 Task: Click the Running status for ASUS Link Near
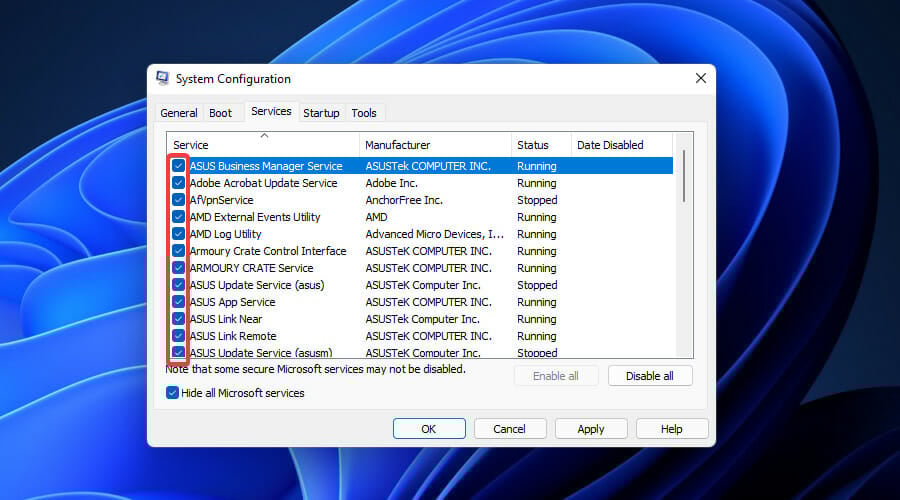click(537, 319)
